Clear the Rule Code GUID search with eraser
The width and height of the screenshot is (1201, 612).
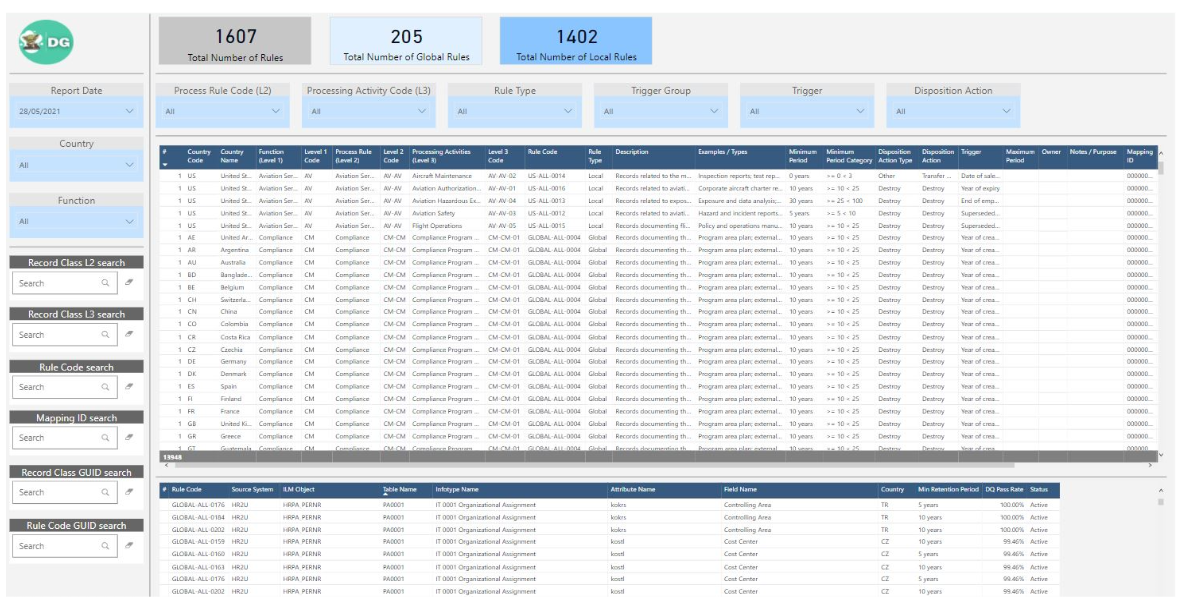(129, 546)
